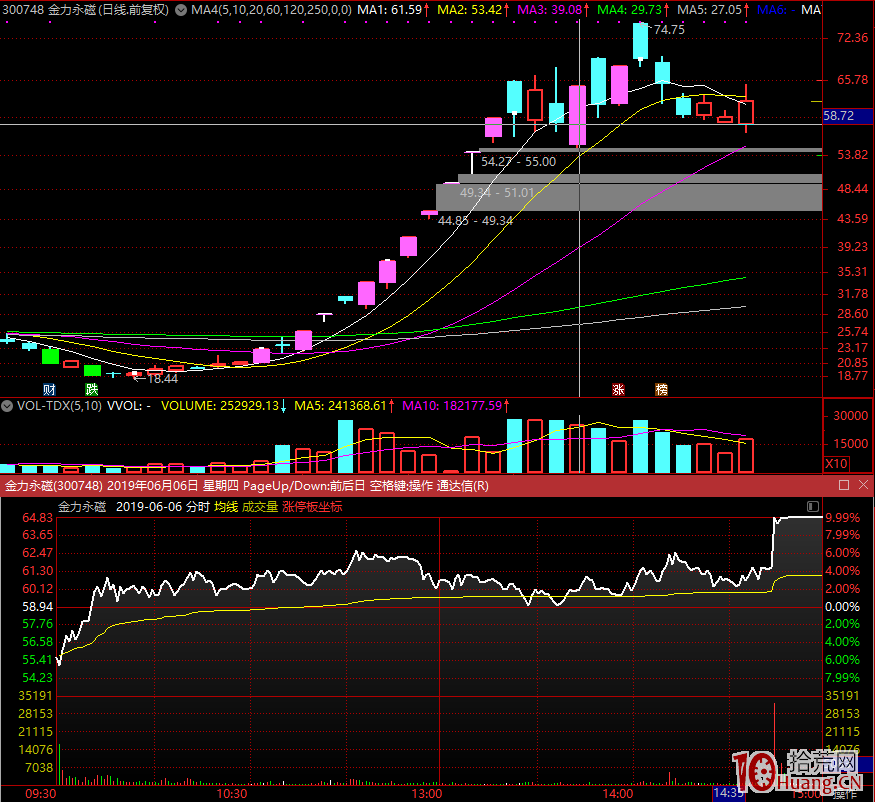Click white 0.00% on intraday axis
875x802 pixels.
click(x=843, y=607)
